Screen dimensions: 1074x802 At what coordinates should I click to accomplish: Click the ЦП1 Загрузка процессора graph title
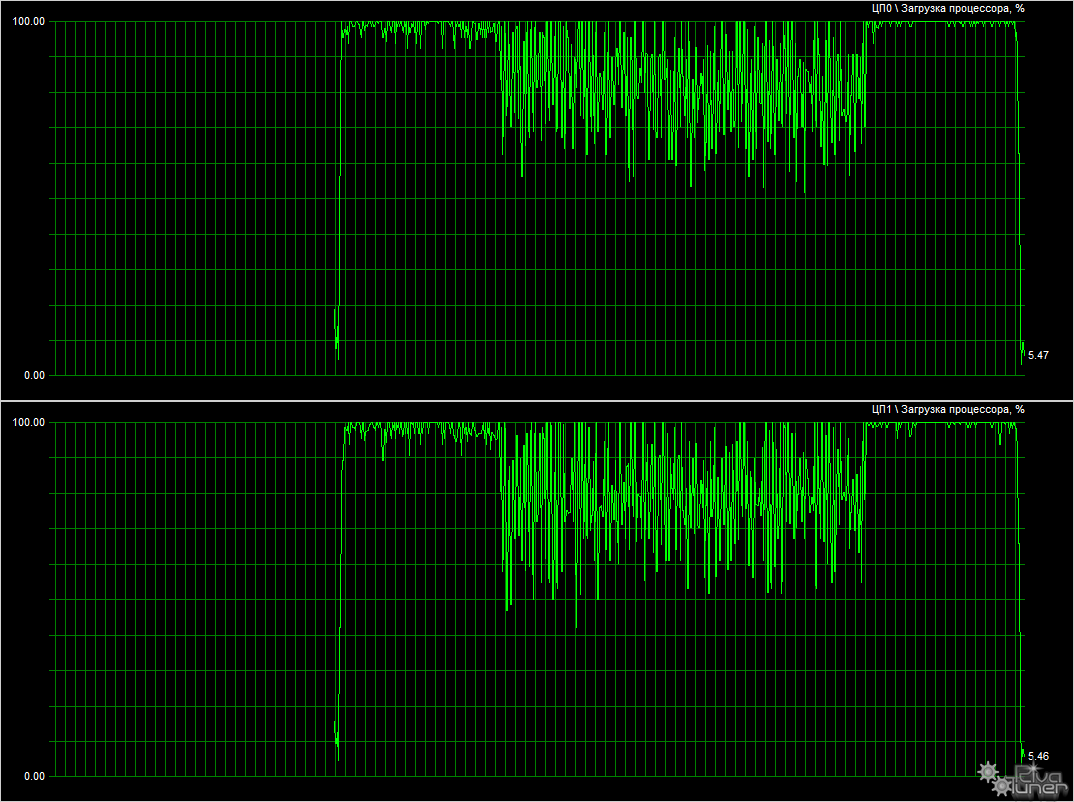(x=948, y=410)
